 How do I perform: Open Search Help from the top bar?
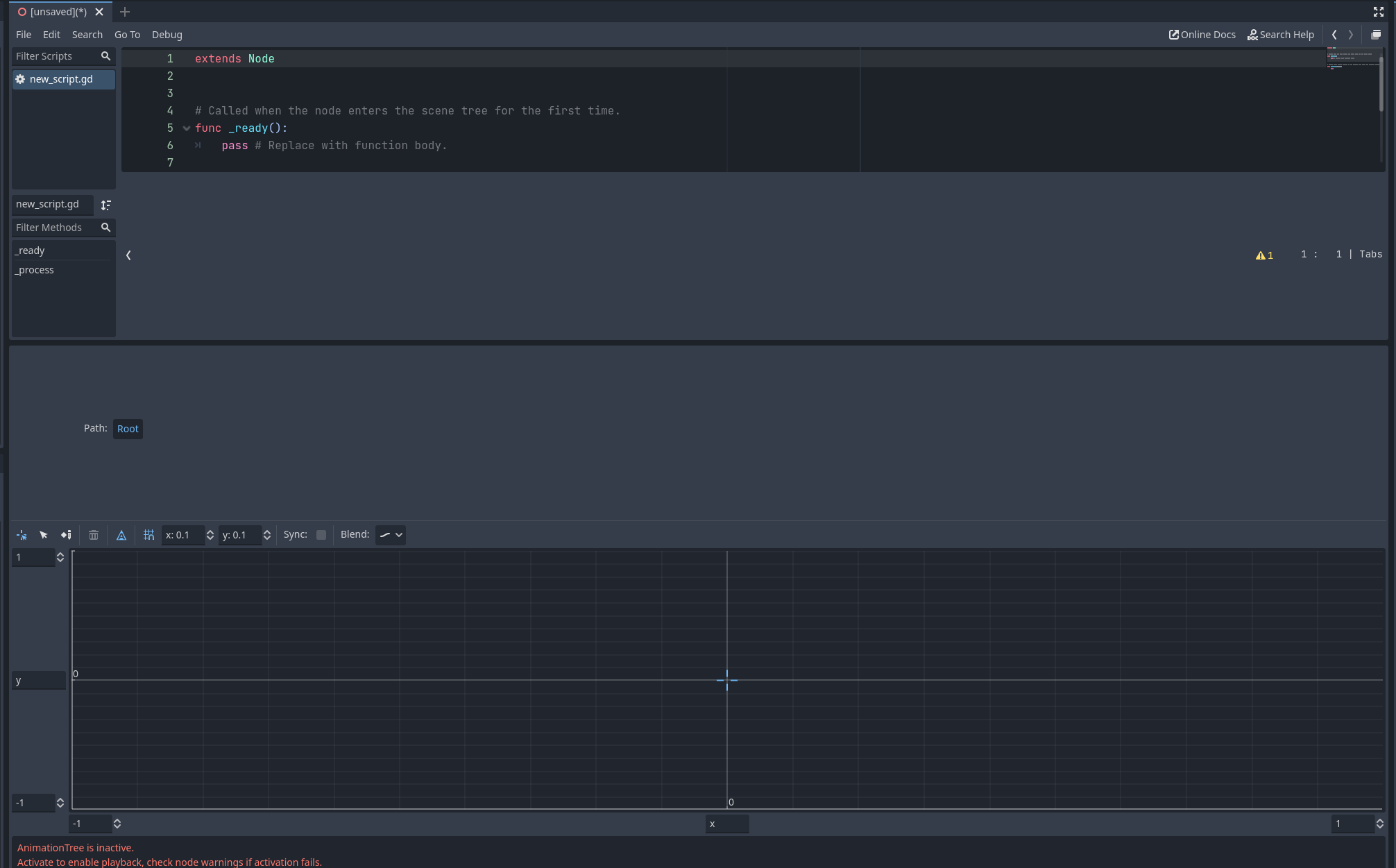[x=1280, y=34]
